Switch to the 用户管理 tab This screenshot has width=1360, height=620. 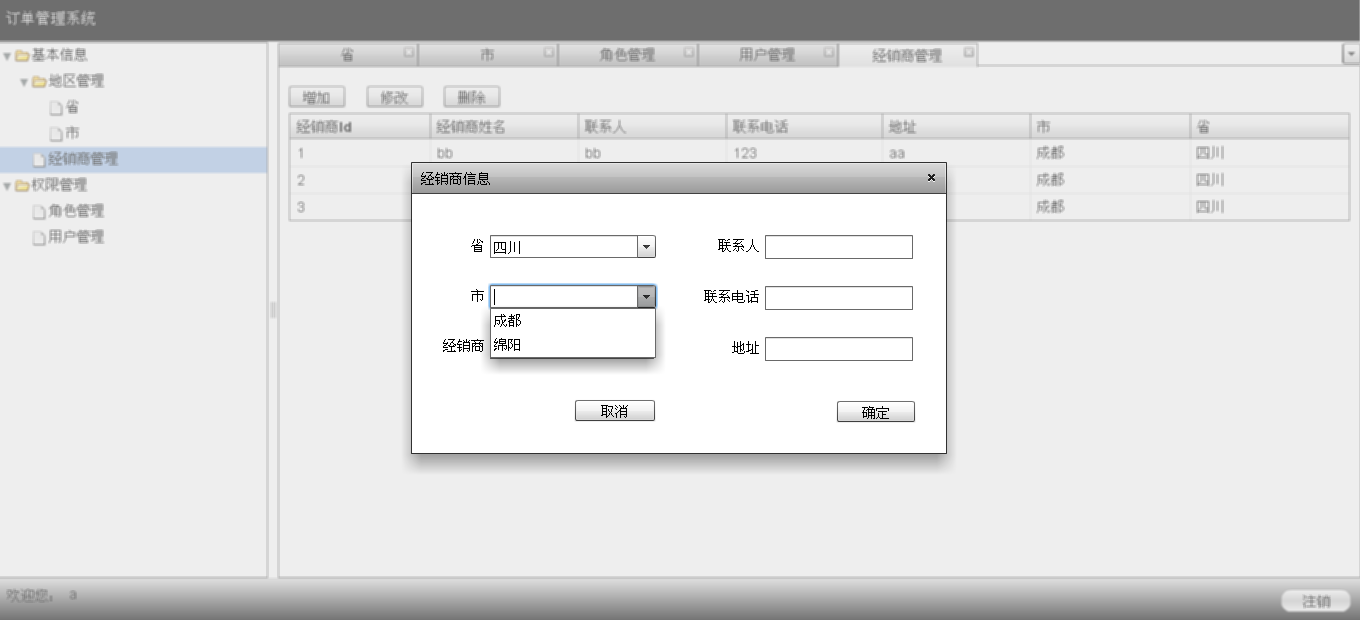click(768, 55)
